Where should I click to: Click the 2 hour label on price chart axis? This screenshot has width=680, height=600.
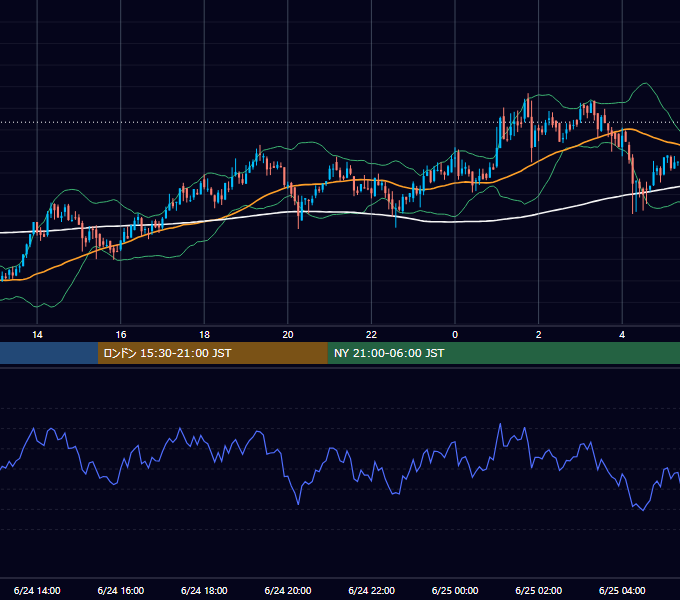pos(539,335)
